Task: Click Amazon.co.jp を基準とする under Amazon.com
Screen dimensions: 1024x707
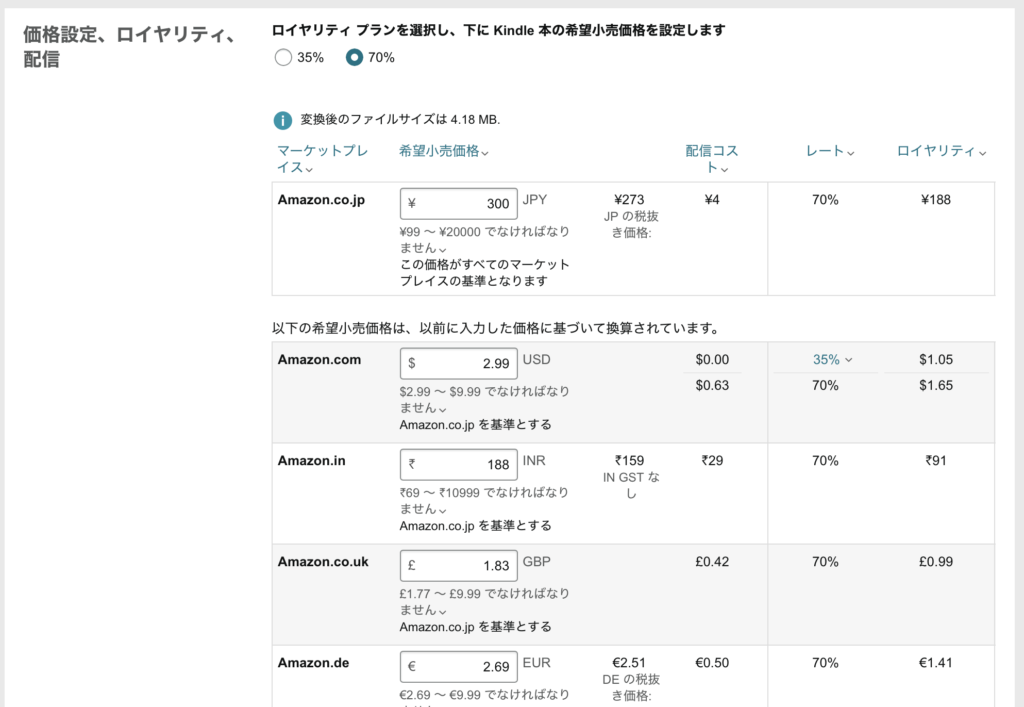Action: point(475,424)
